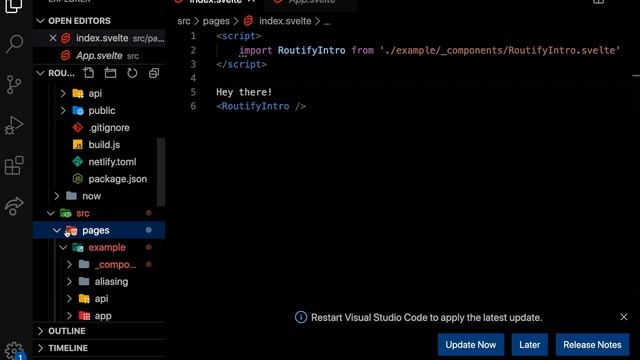640x360 pixels.
Task: Expand the top-level api folder chevron
Action: (63, 93)
